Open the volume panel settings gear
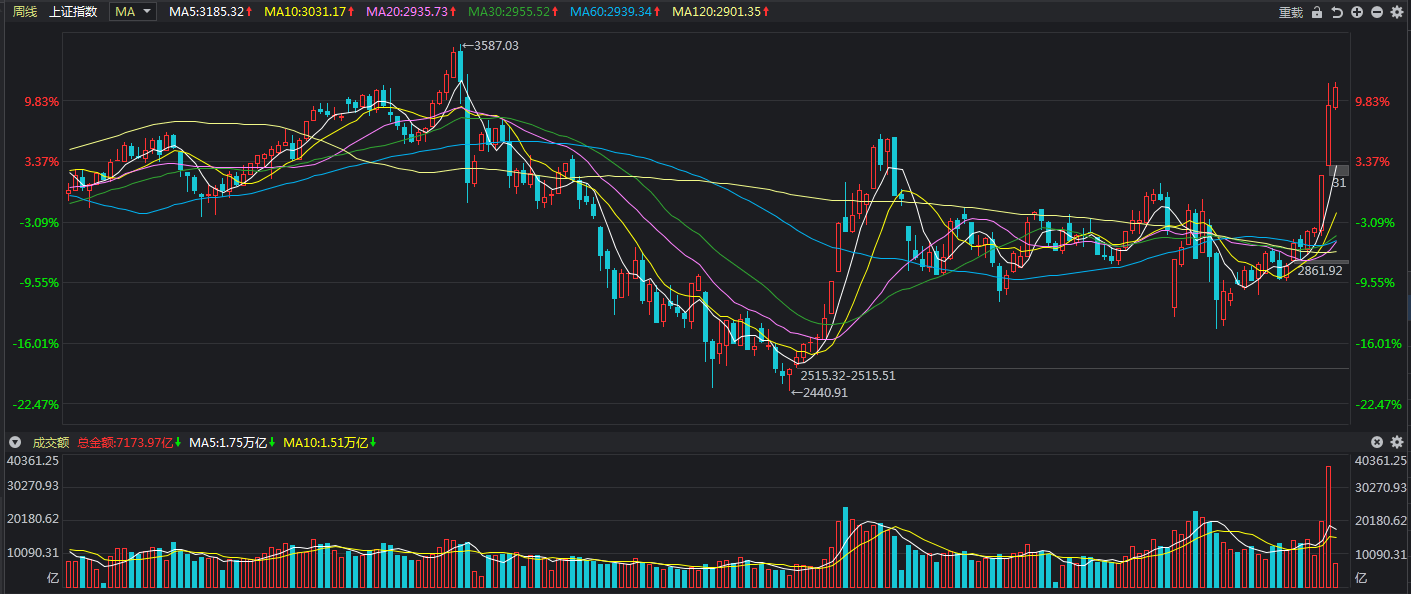Screen dimensions: 1411x594 tap(1397, 442)
